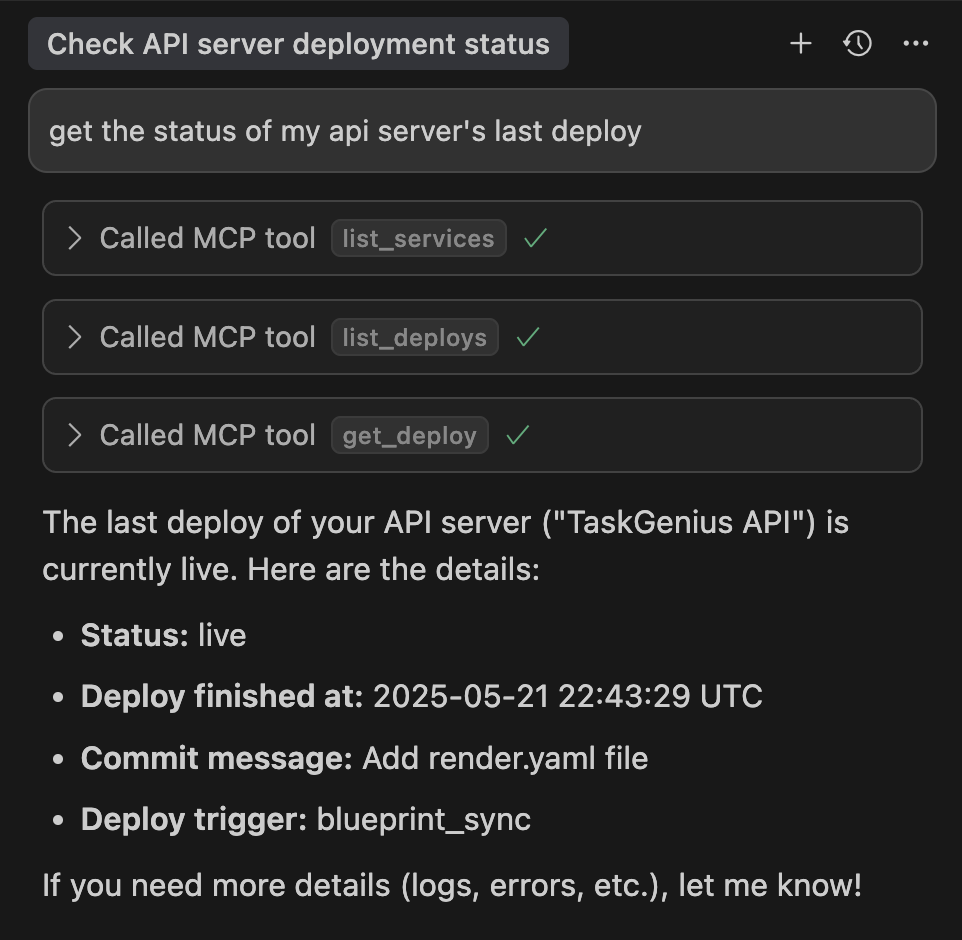Click the blueprint_sync deploy trigger text

pos(423,819)
